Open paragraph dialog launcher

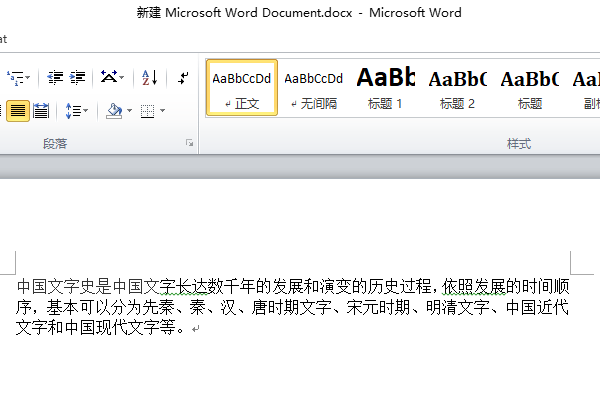pos(189,143)
